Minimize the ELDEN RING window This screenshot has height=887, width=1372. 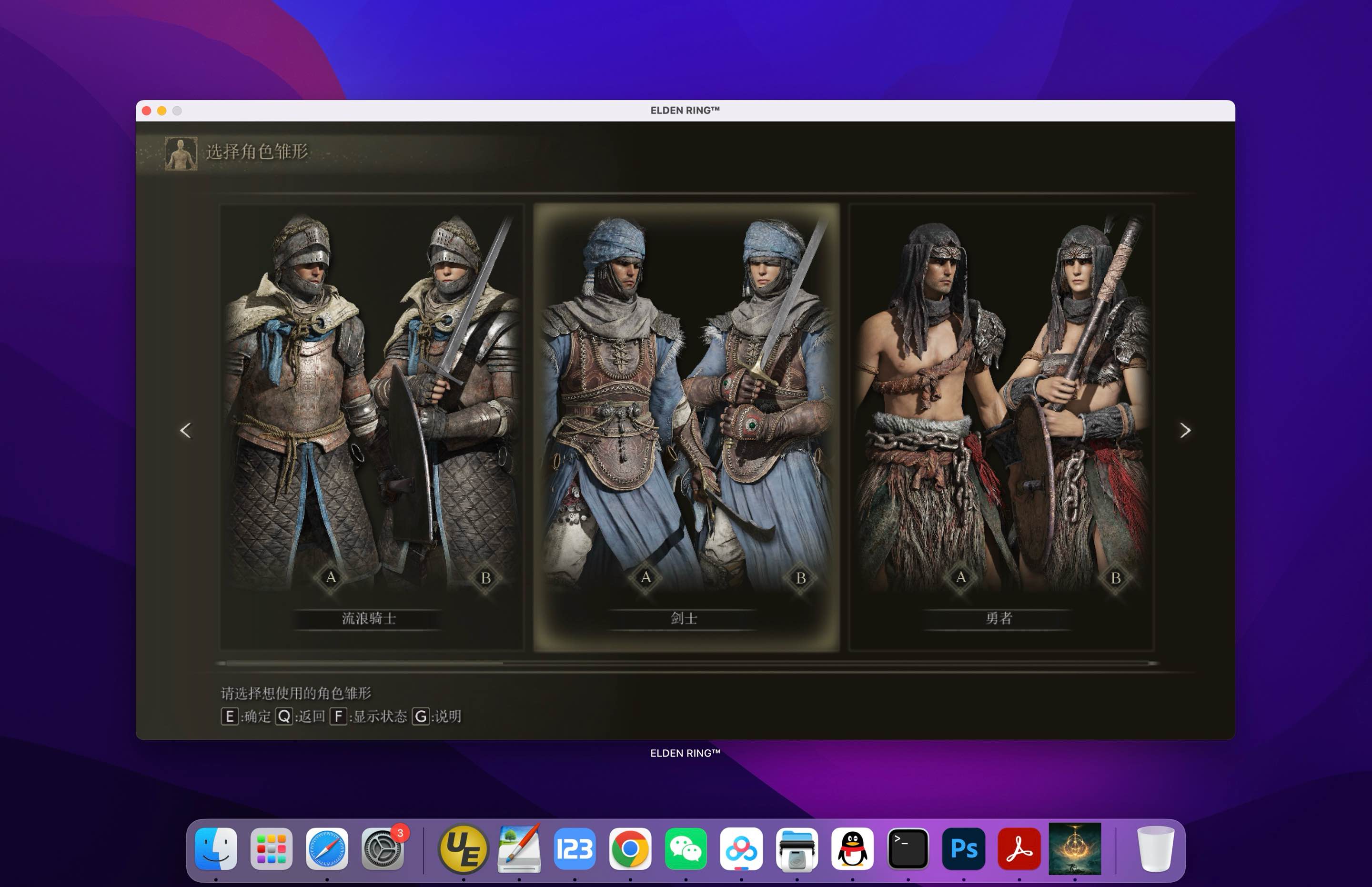[x=162, y=111]
